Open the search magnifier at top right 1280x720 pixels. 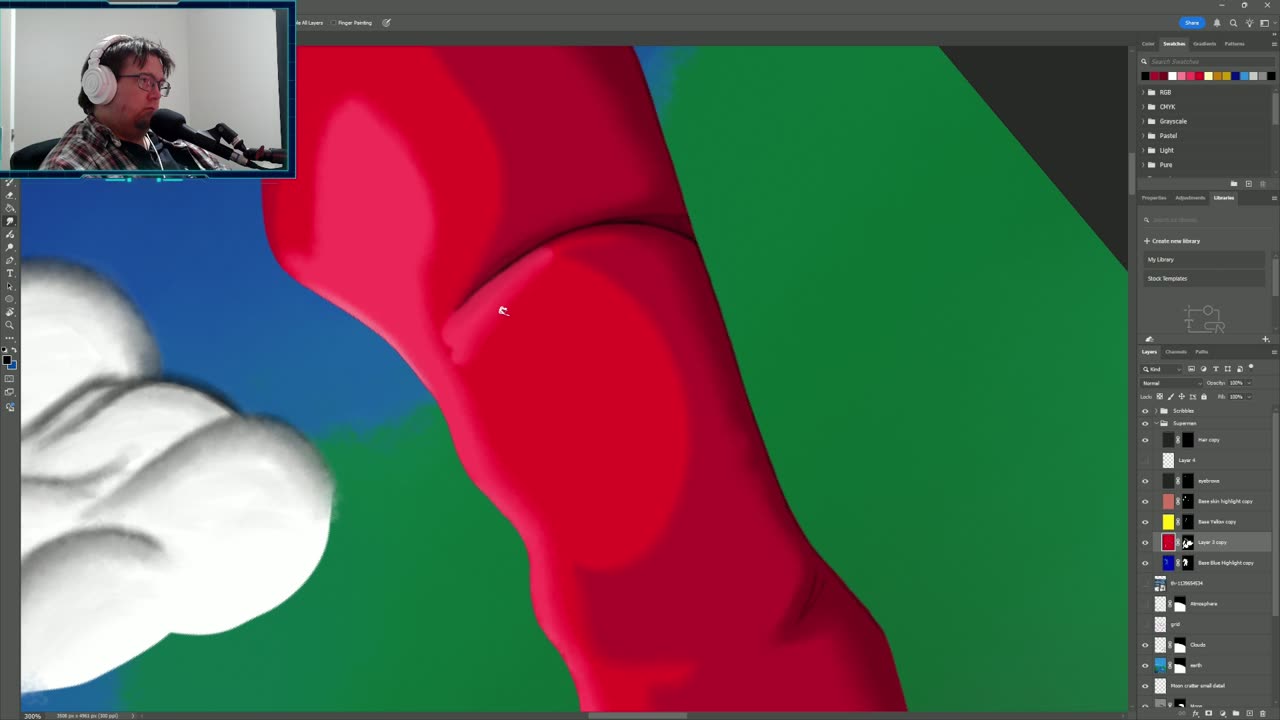tap(1233, 22)
